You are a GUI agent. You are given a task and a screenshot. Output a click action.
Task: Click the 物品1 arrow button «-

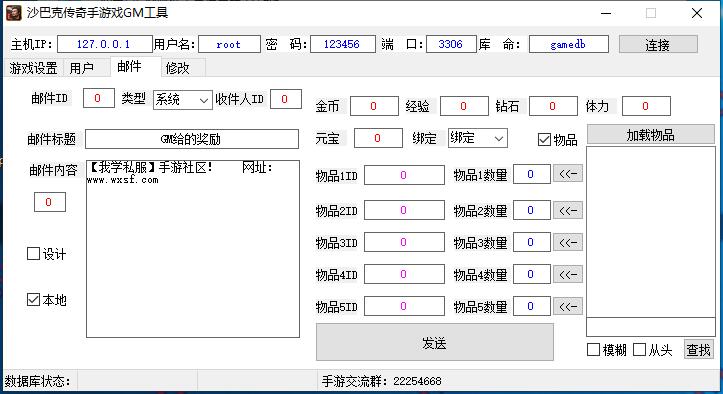click(568, 173)
